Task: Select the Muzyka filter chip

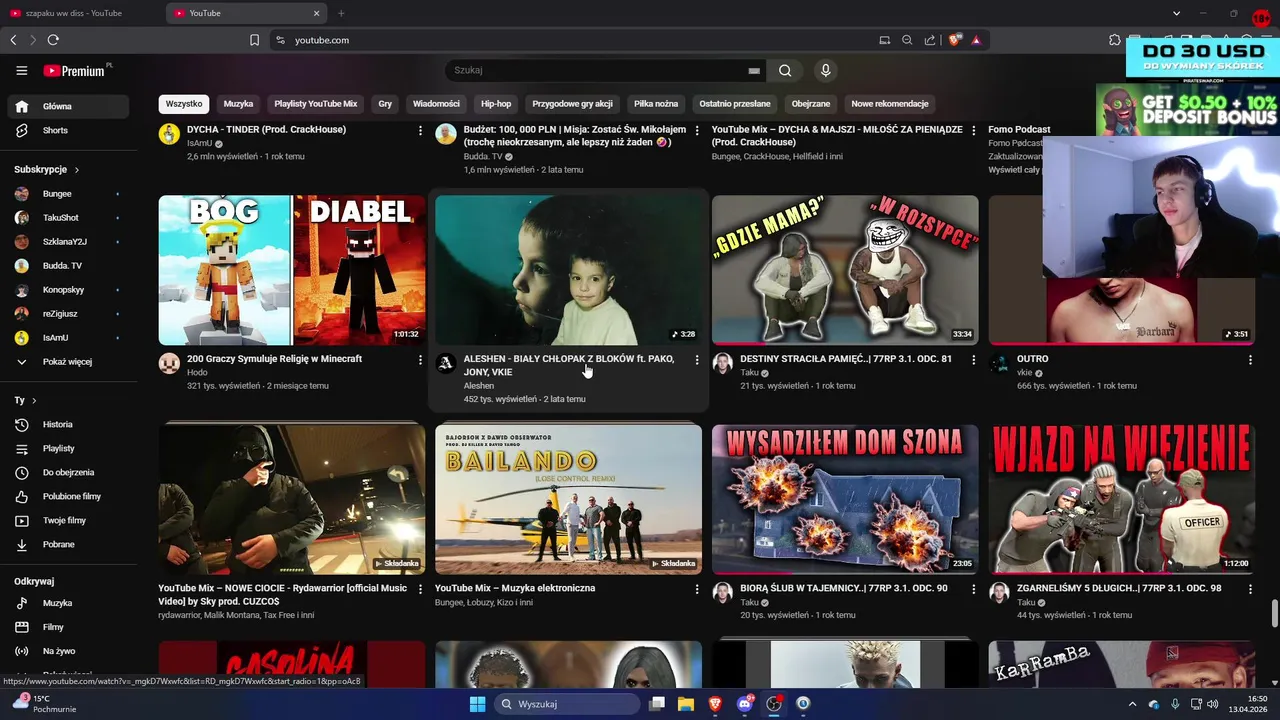Action: tap(238, 104)
